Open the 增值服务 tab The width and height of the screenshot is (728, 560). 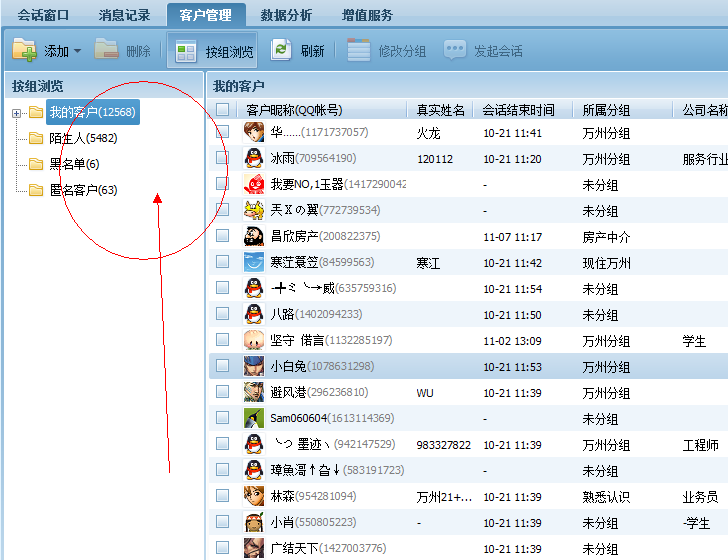point(367,14)
